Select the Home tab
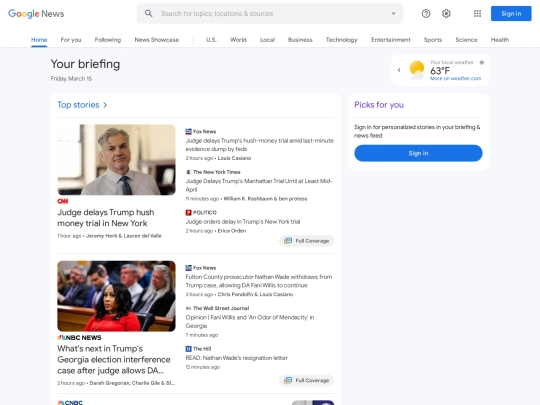This screenshot has height=405, width=540. tap(39, 40)
